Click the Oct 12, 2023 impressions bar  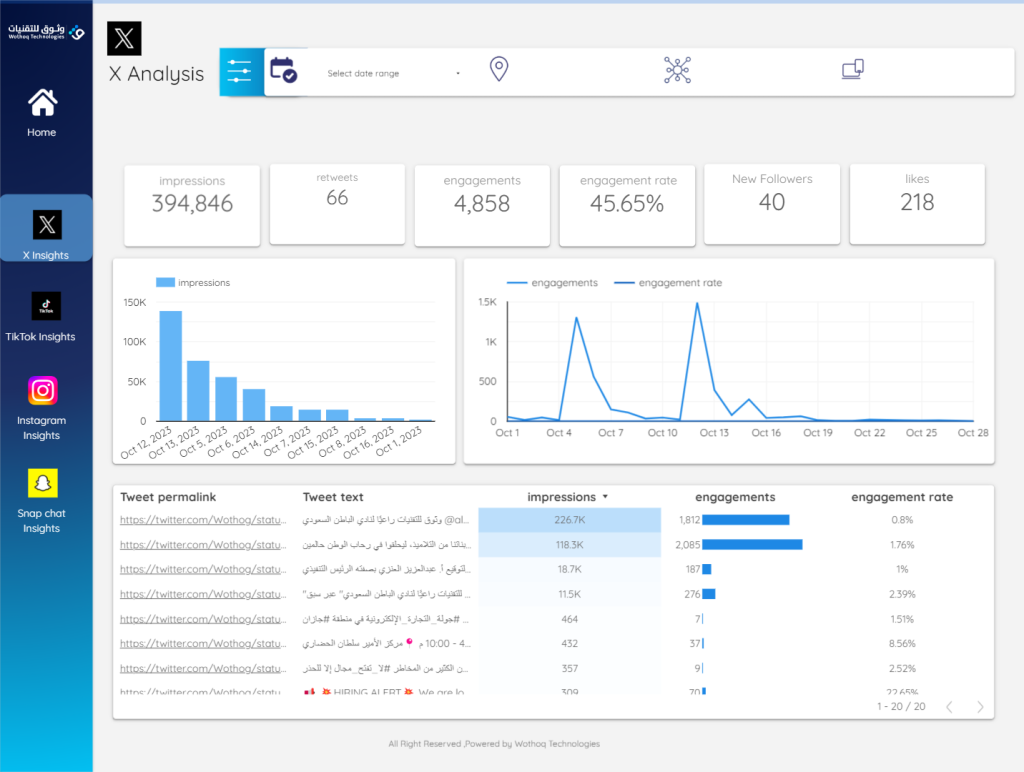coord(171,366)
